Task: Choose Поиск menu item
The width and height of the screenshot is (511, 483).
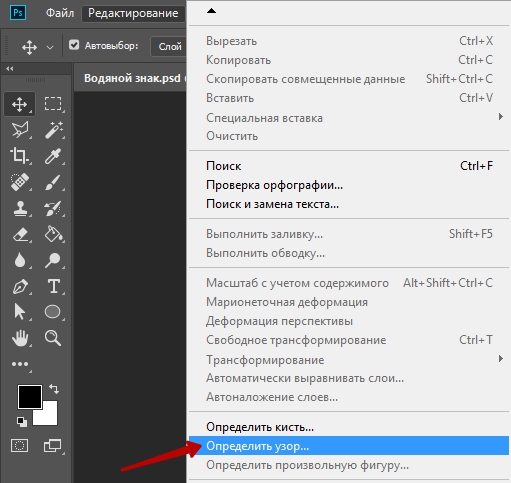Action: 349,166
